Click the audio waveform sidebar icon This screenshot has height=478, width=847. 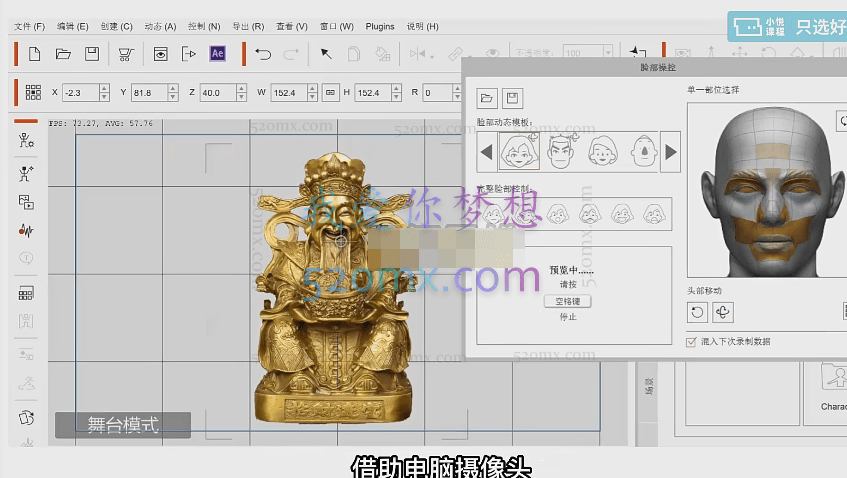(26, 231)
